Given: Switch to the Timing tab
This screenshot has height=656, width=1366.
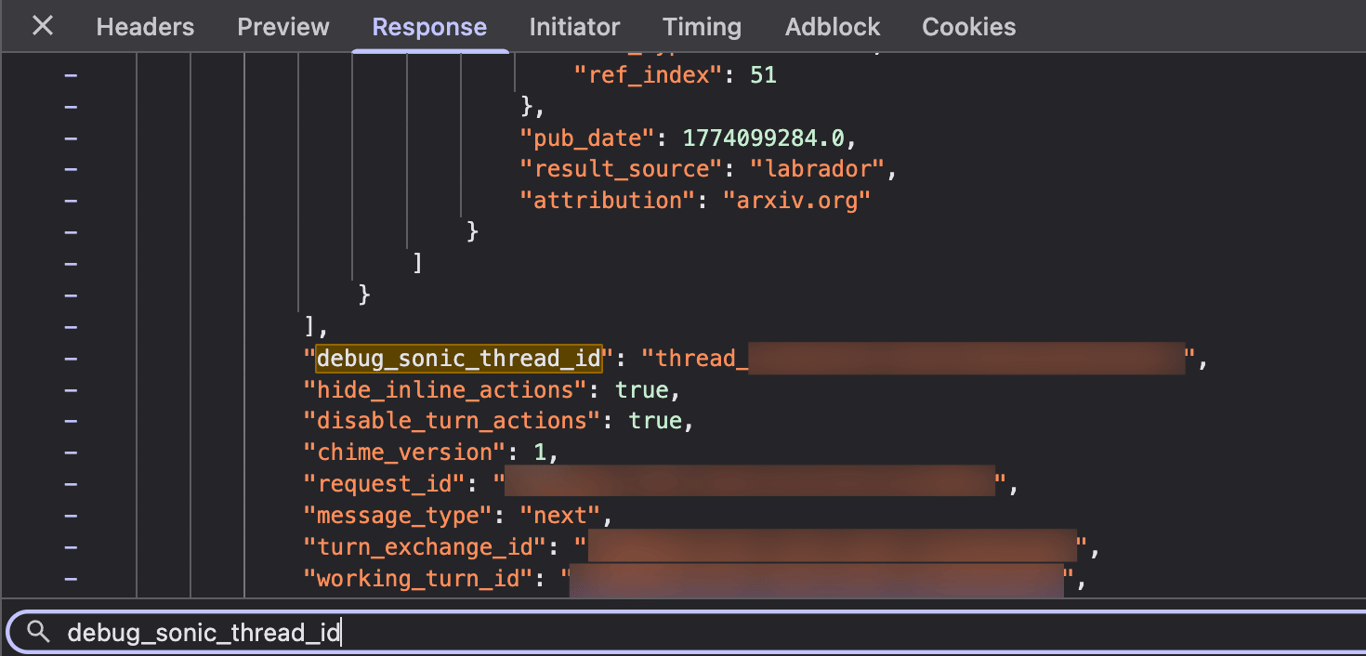Looking at the screenshot, I should tap(702, 27).
